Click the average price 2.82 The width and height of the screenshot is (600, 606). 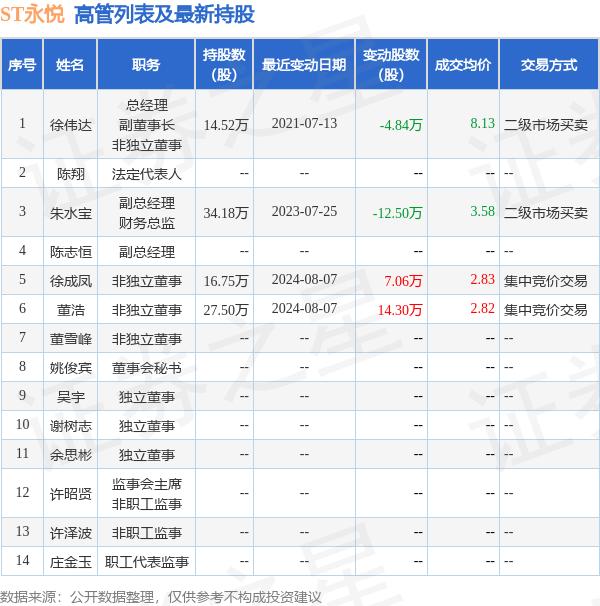pos(482,308)
